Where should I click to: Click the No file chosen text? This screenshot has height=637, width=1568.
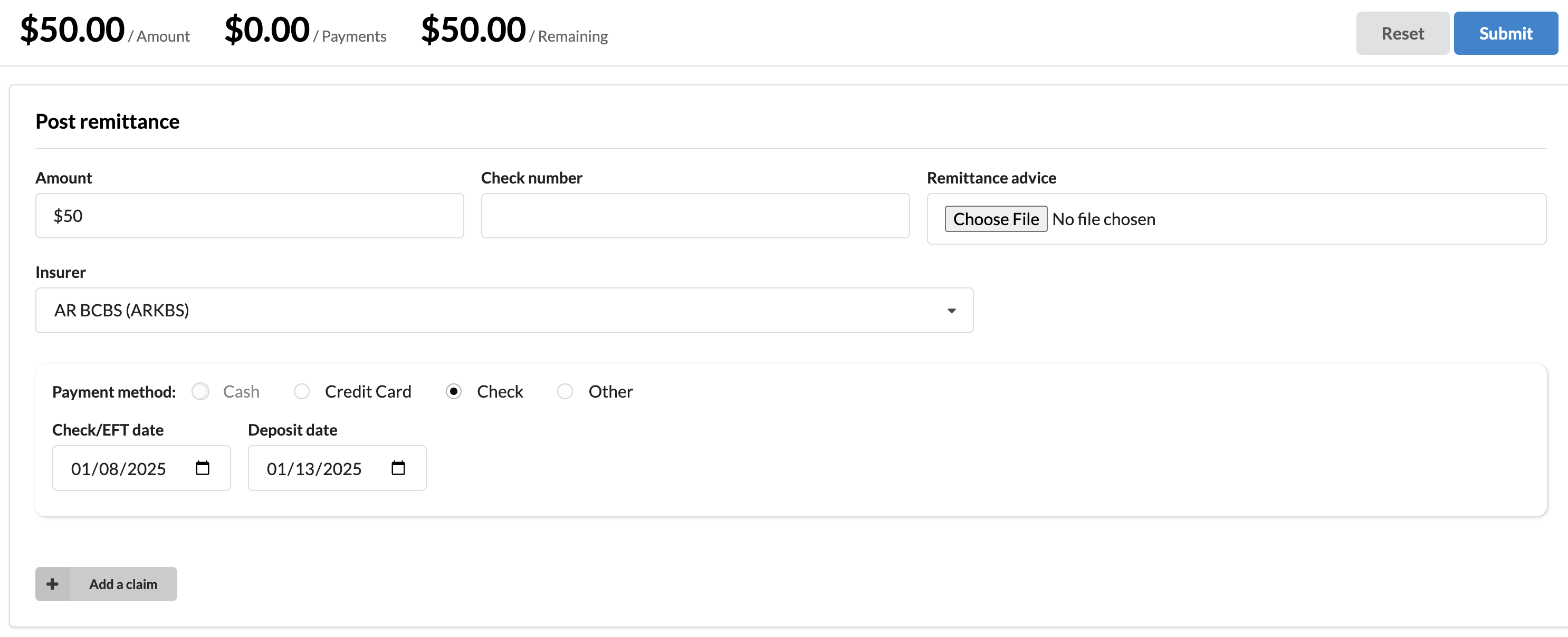coord(1104,219)
